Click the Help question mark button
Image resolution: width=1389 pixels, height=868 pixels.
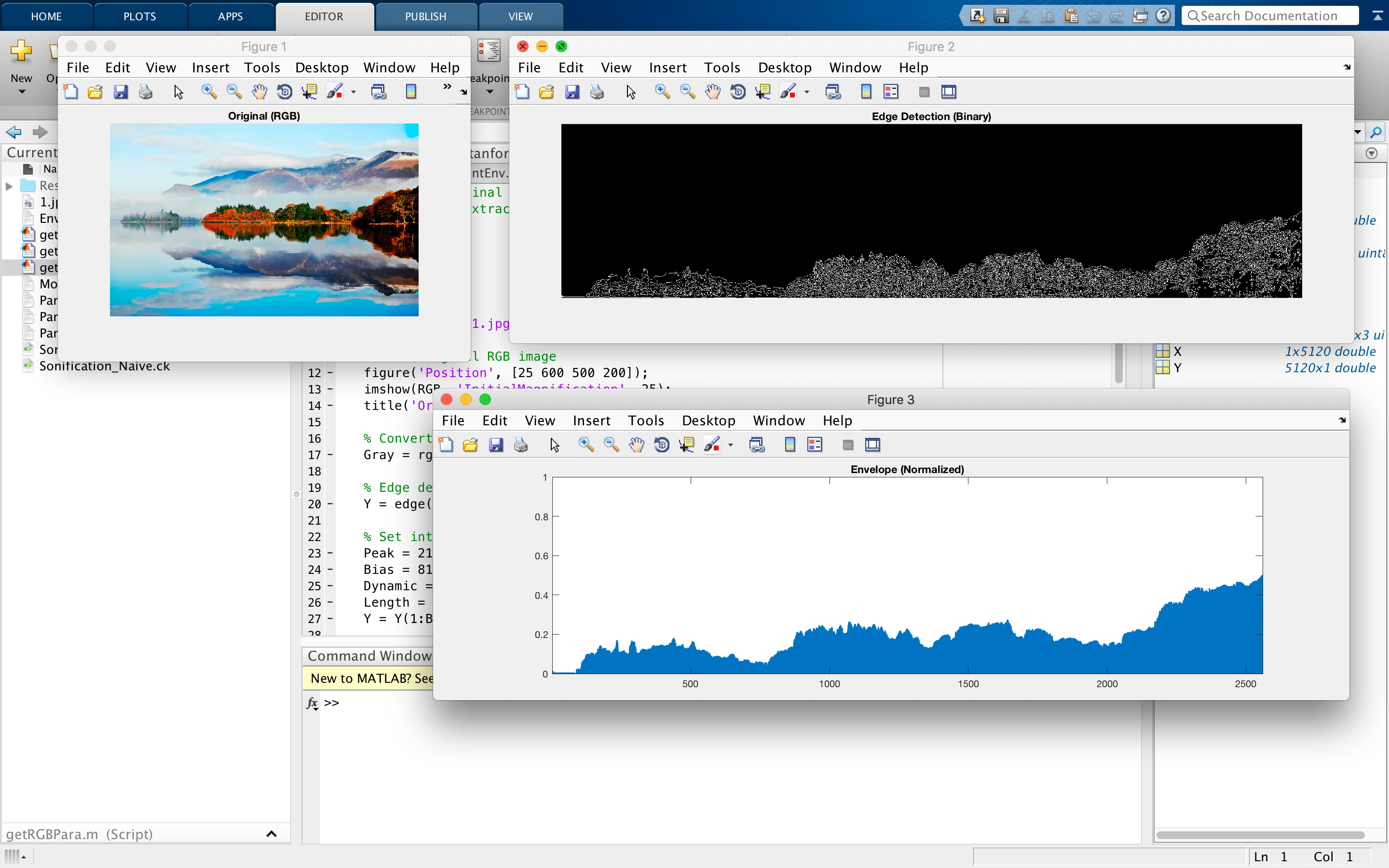[1163, 16]
